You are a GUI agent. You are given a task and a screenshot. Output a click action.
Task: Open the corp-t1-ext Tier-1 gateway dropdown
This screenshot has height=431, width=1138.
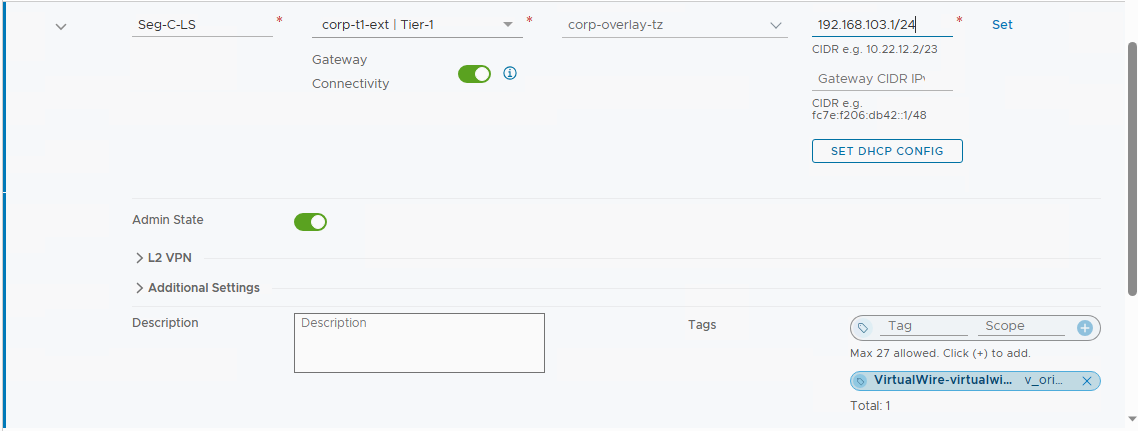(417, 25)
